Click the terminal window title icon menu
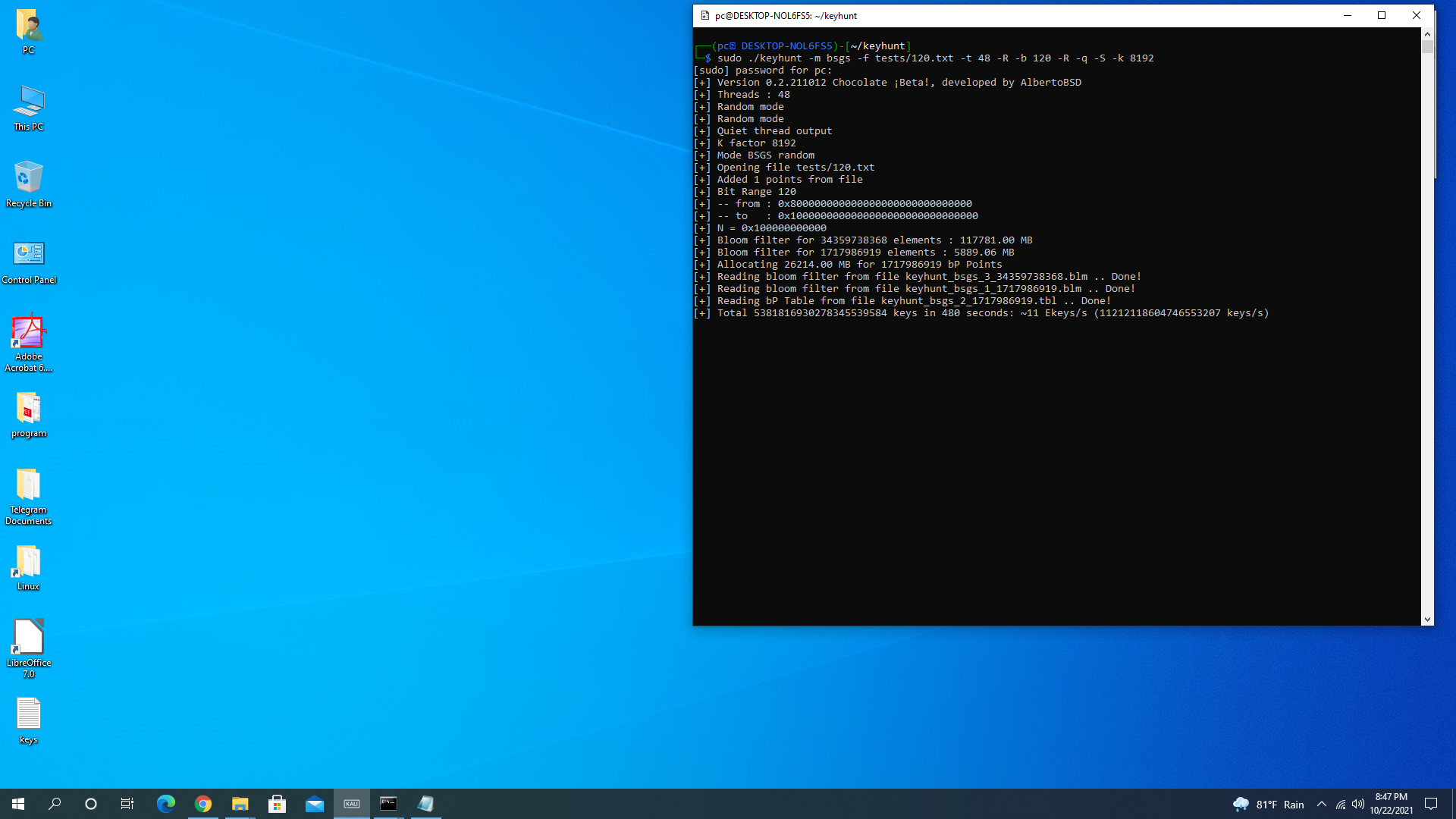The image size is (1456, 819). [704, 15]
